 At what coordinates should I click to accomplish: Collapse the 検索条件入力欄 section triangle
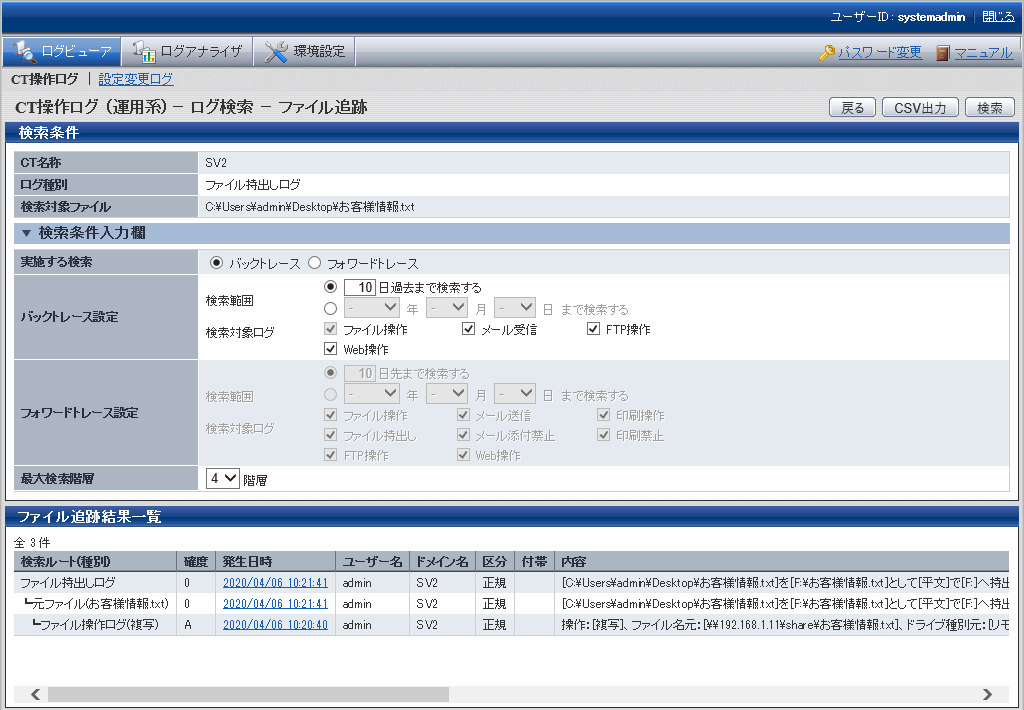[27, 233]
